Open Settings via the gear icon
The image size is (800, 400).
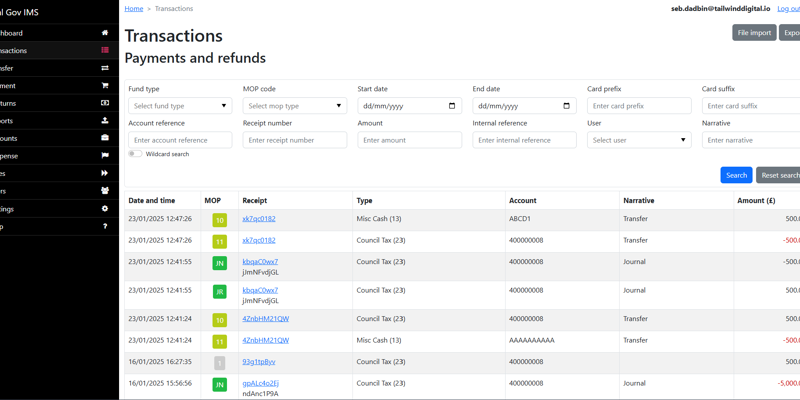point(104,209)
